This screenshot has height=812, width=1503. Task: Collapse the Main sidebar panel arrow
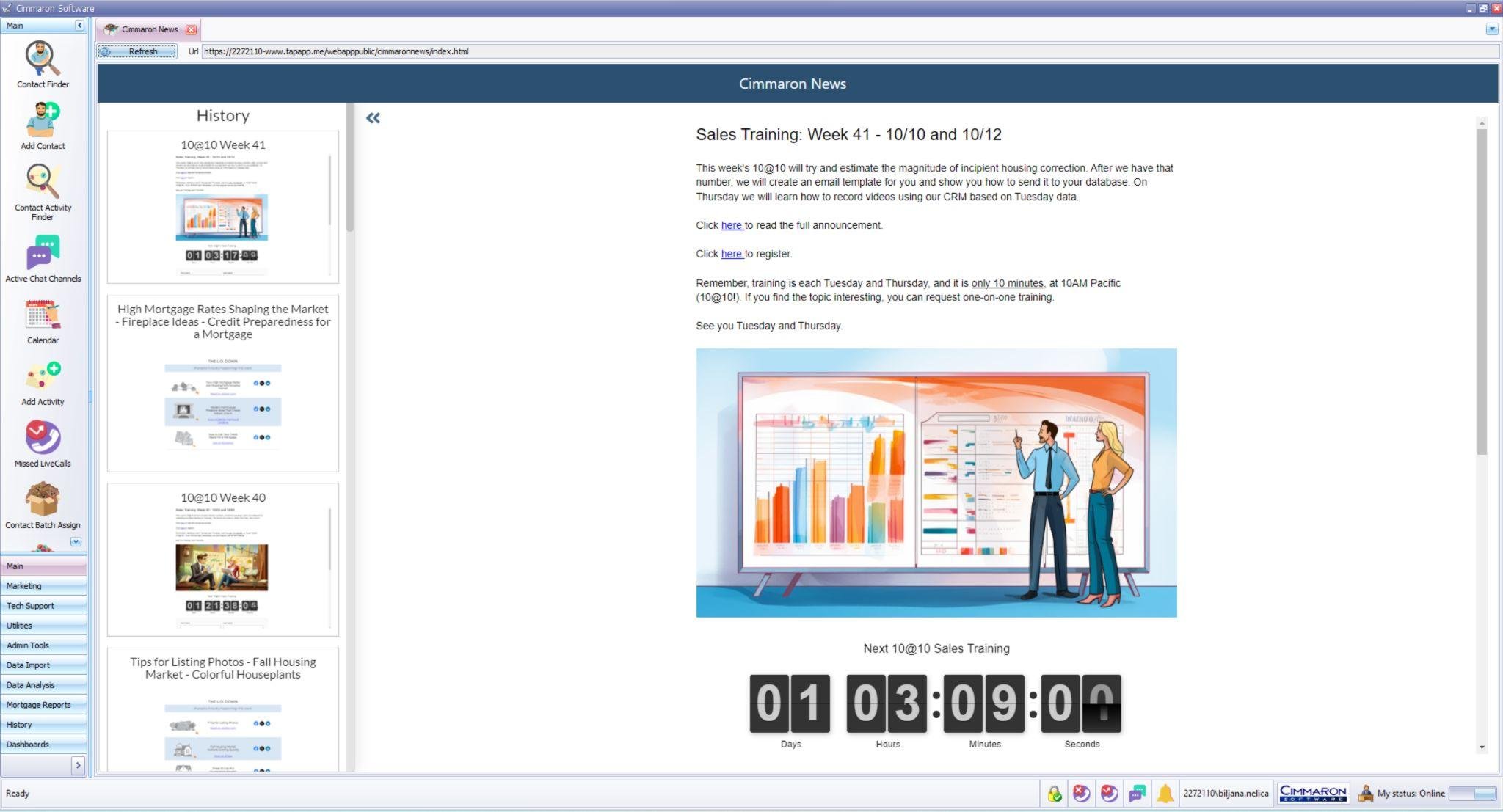[x=79, y=26]
